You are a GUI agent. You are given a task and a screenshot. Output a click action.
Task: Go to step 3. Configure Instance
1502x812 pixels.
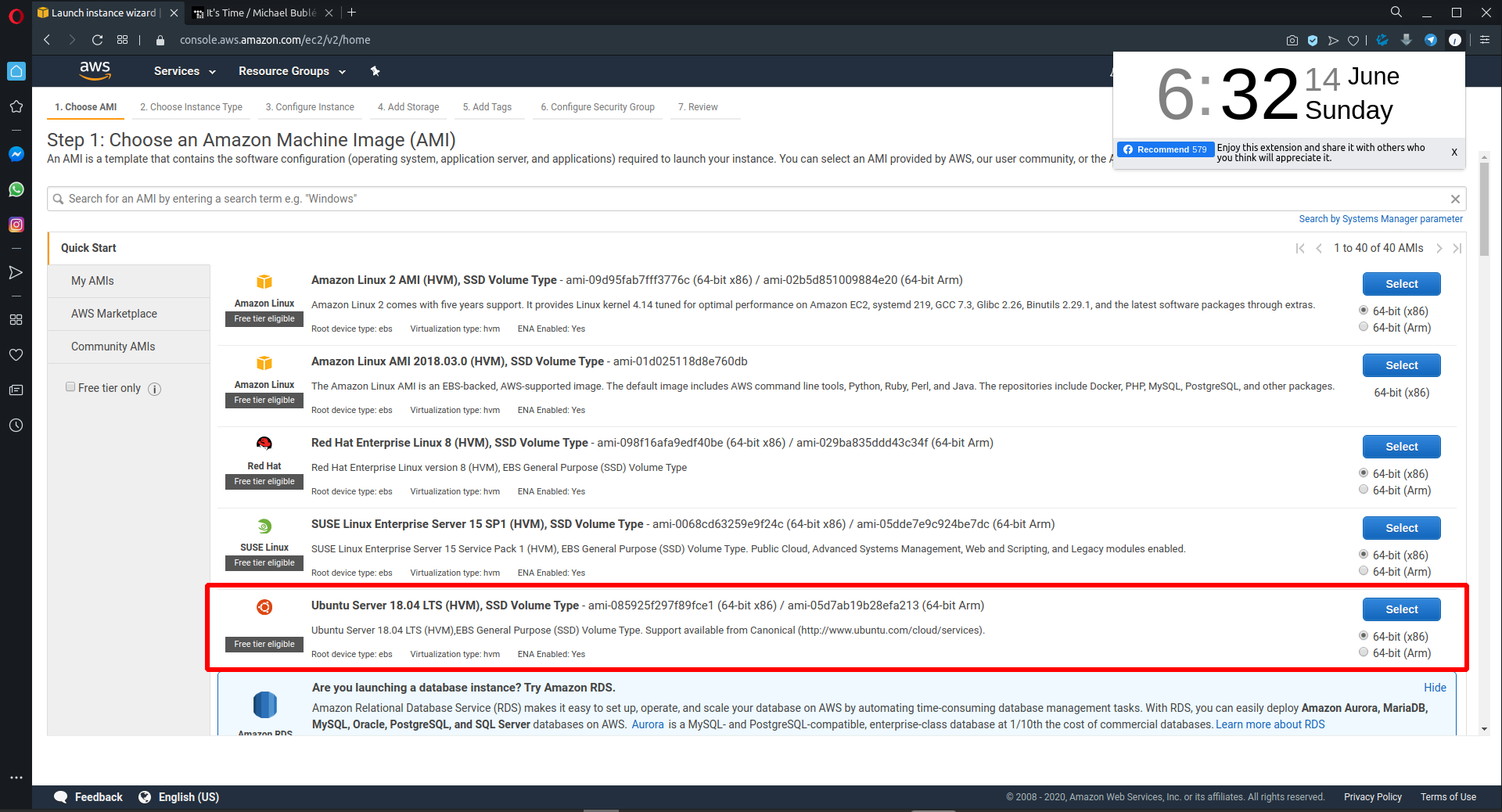pos(310,107)
